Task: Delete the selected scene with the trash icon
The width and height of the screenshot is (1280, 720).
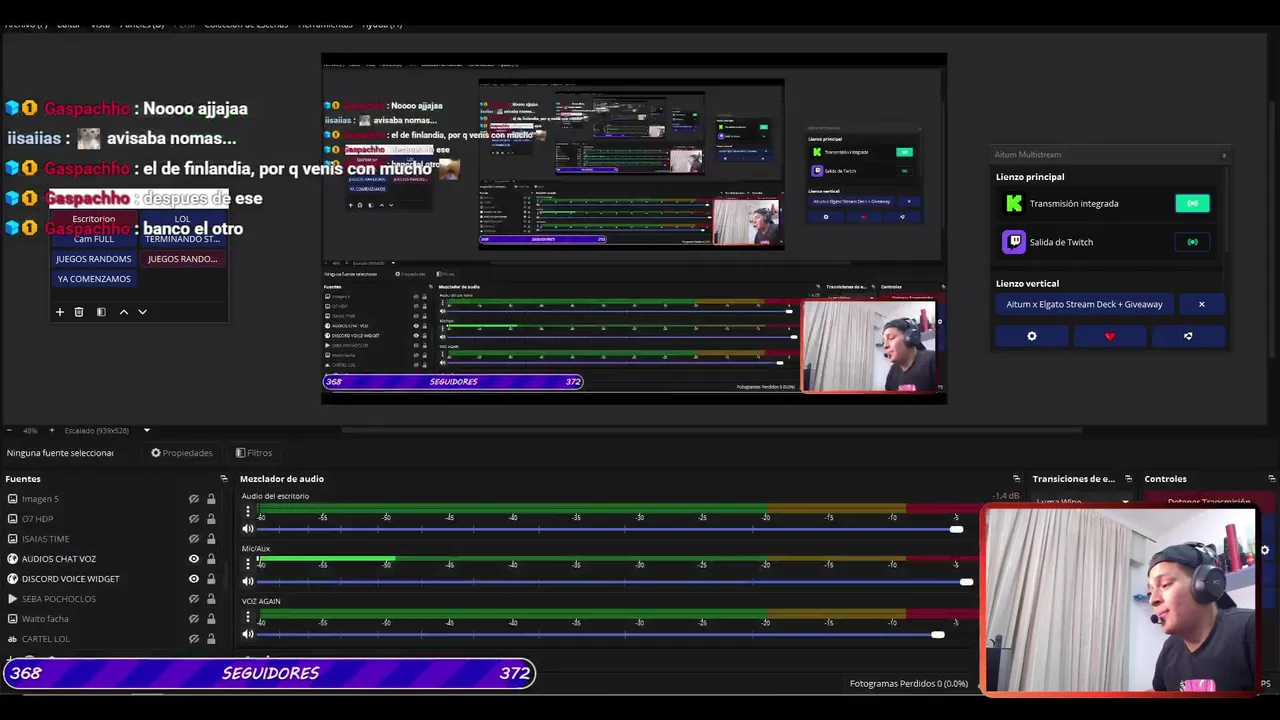Action: (79, 312)
